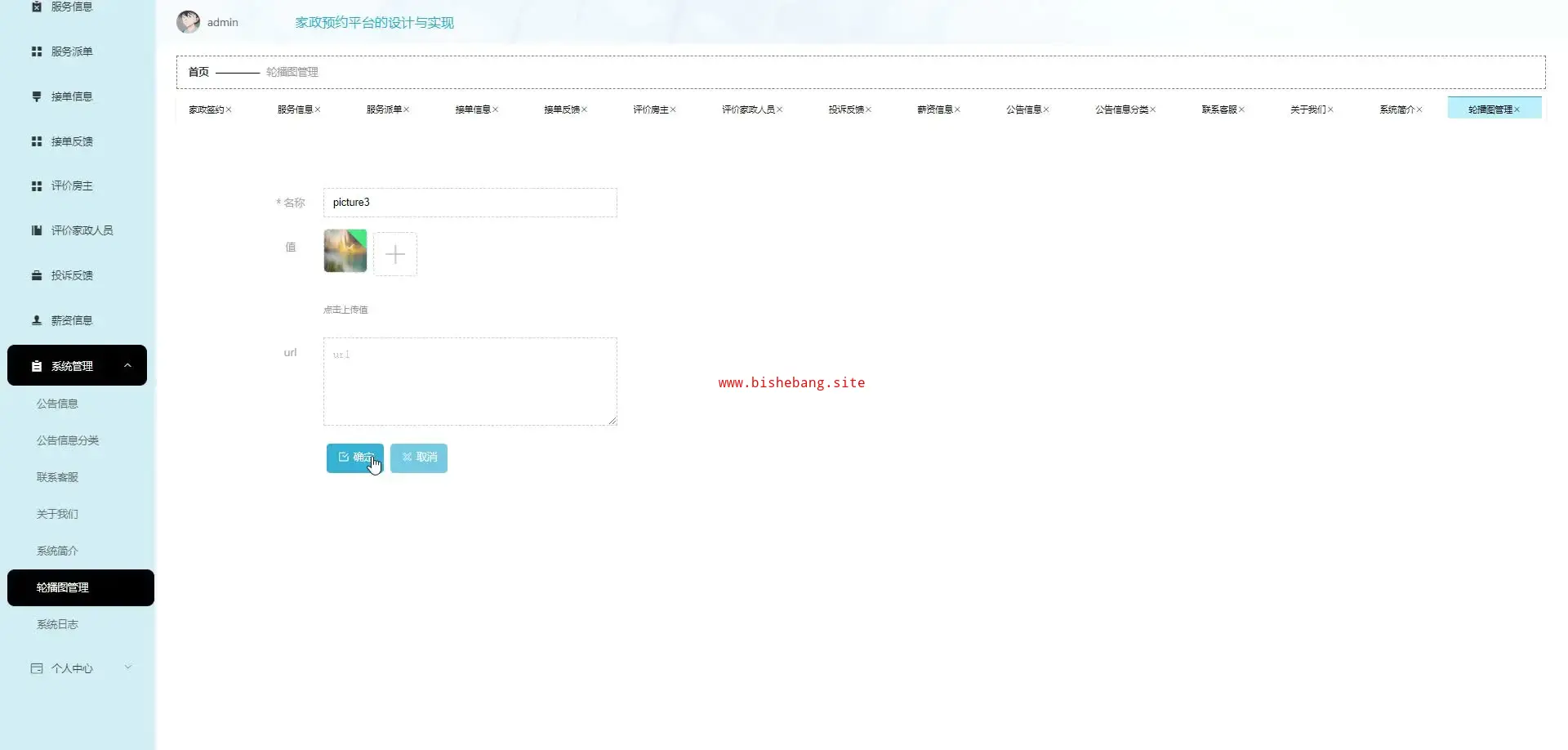Click the url textarea field
Screen dimensions: 1568x750
coord(470,382)
